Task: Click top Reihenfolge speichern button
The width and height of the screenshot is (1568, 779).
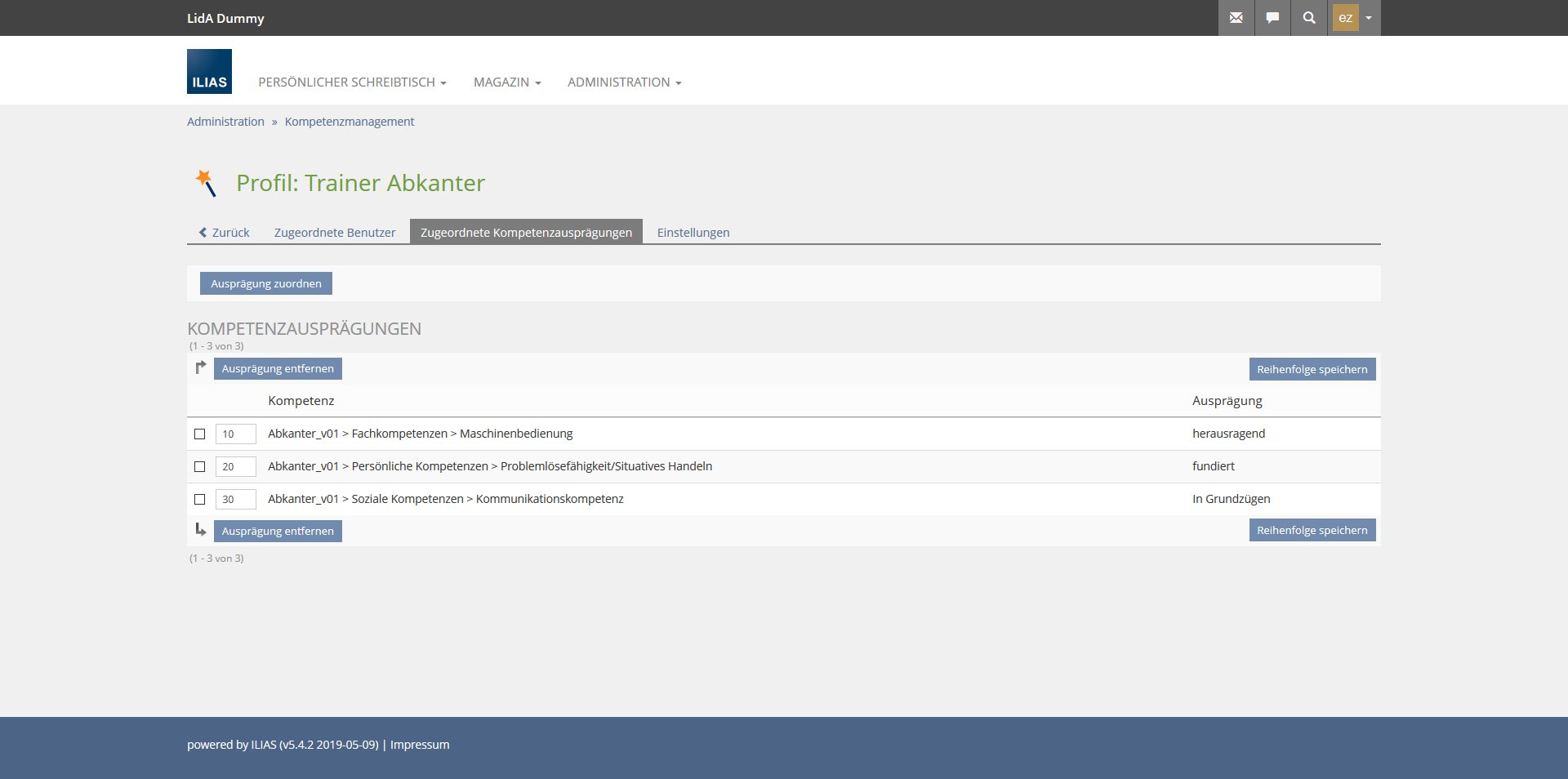Action: 1312,370
